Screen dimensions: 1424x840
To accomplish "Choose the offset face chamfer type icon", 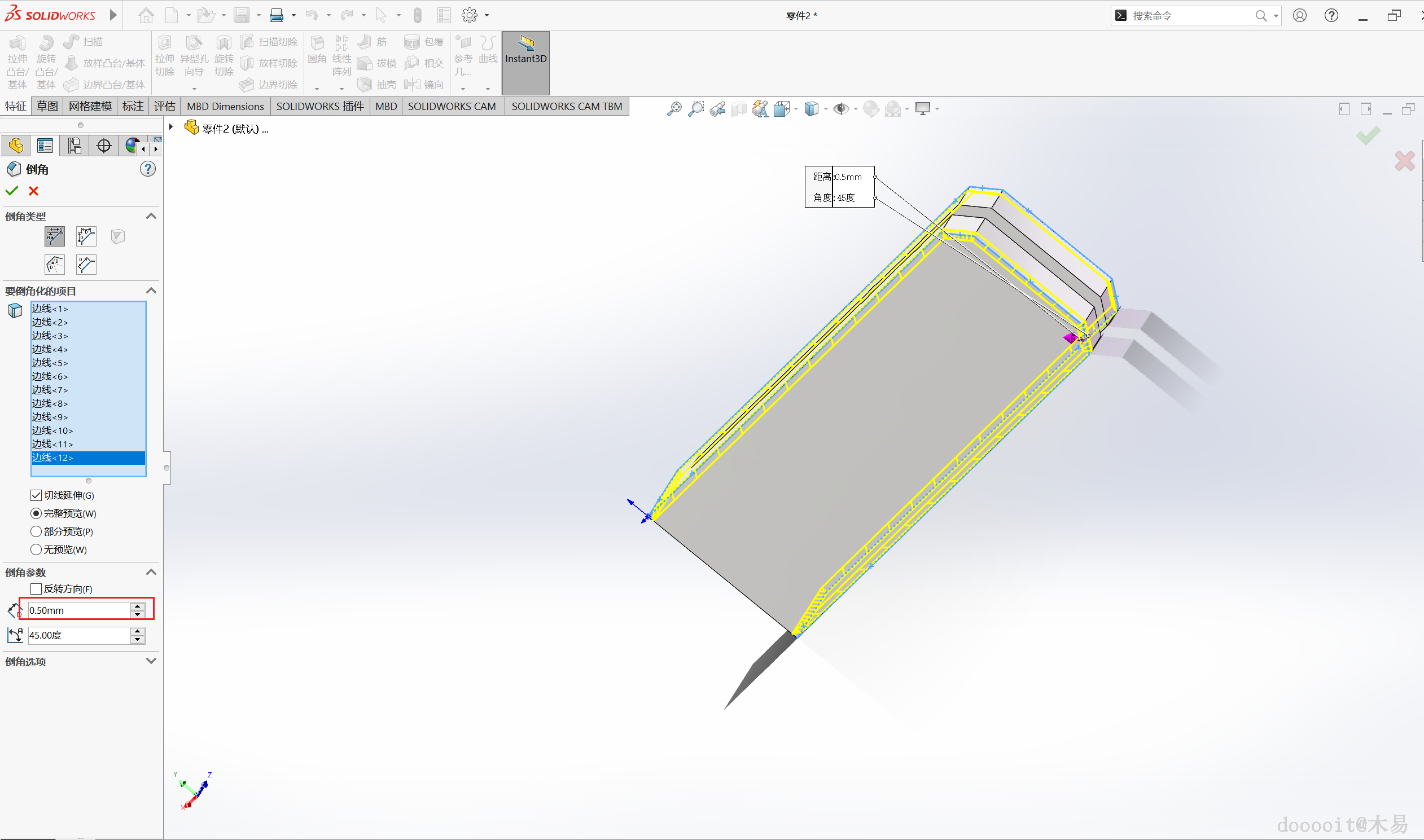I will (55, 265).
